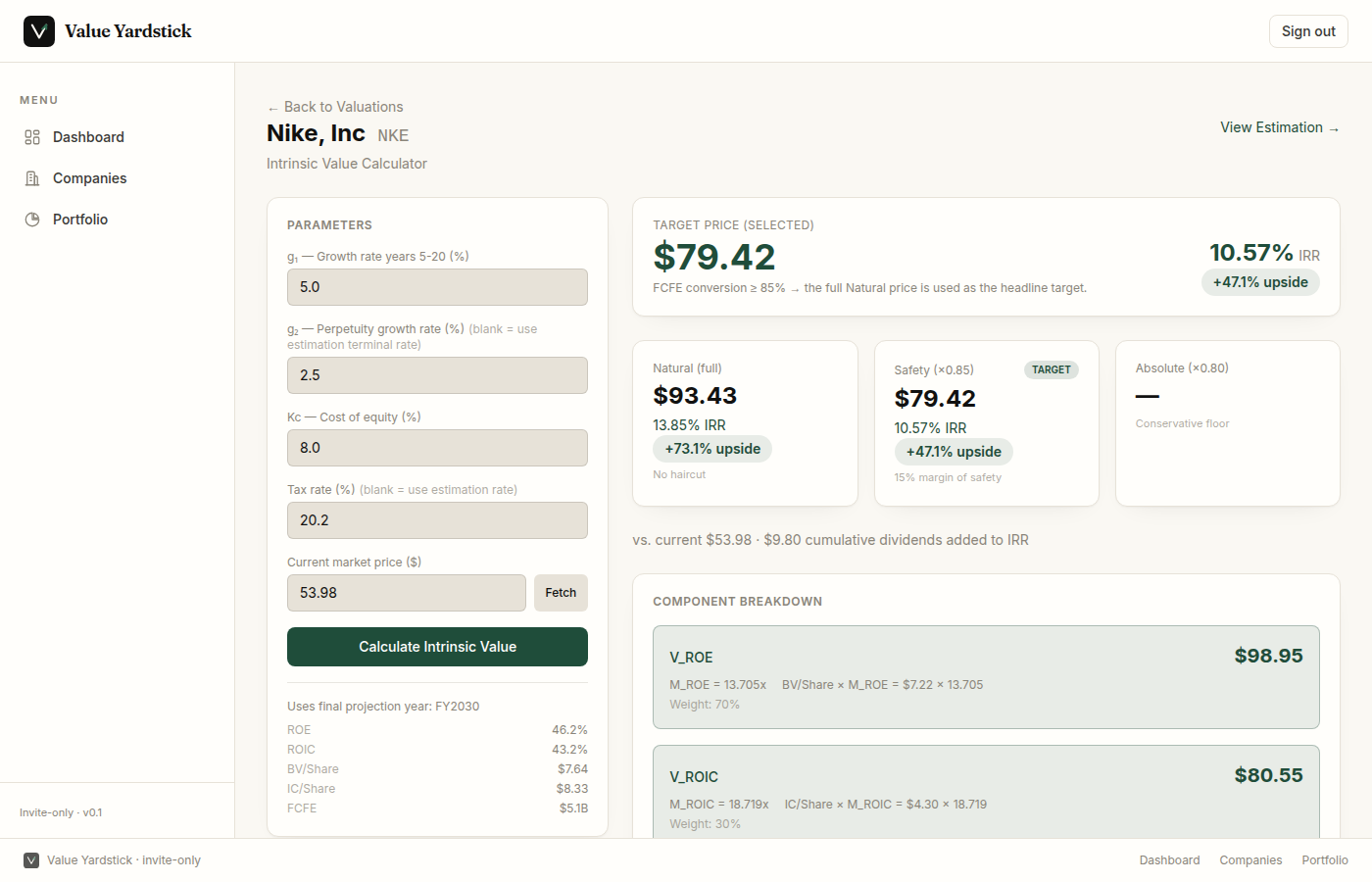Select the Absolute (×0.80) card
Screen dimensions: 1372x882
[1227, 423]
